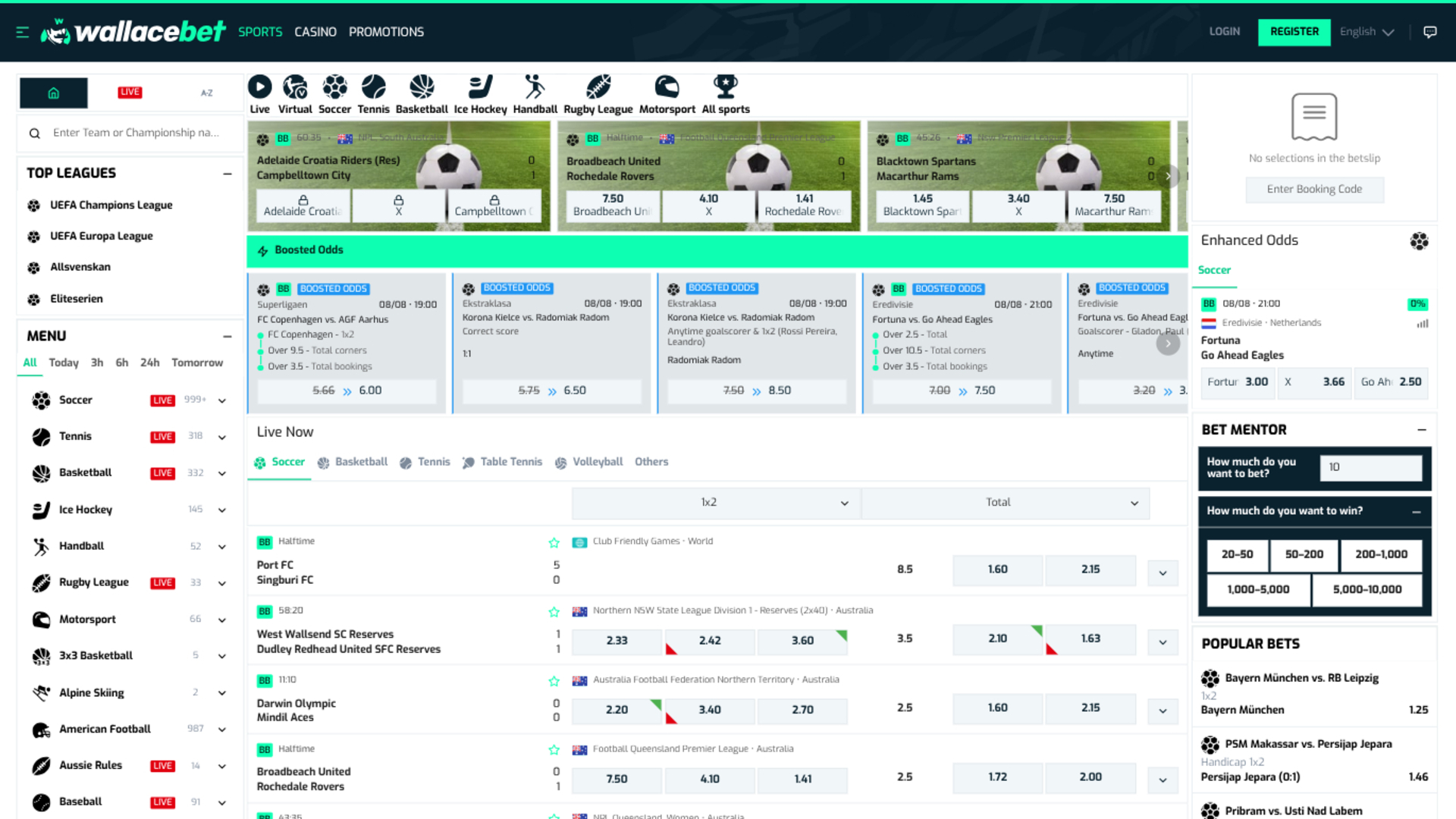Expand the Soccer entry in the sidebar
The height and width of the screenshot is (819, 1456).
point(221,400)
